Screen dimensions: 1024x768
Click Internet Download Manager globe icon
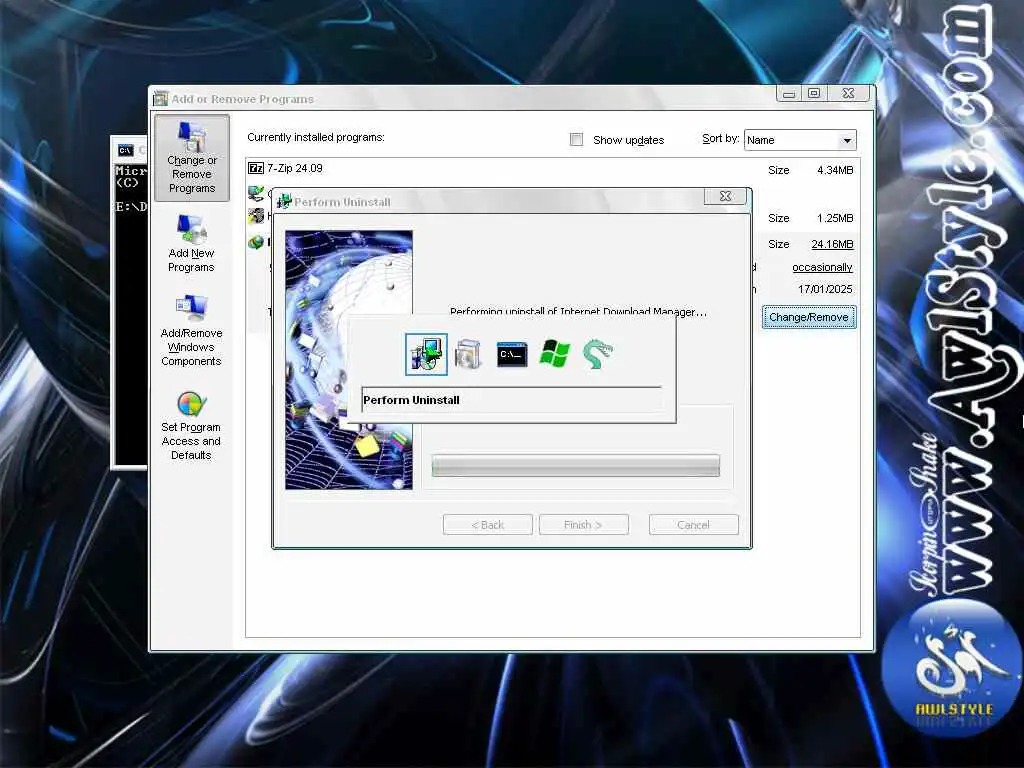tap(256, 242)
